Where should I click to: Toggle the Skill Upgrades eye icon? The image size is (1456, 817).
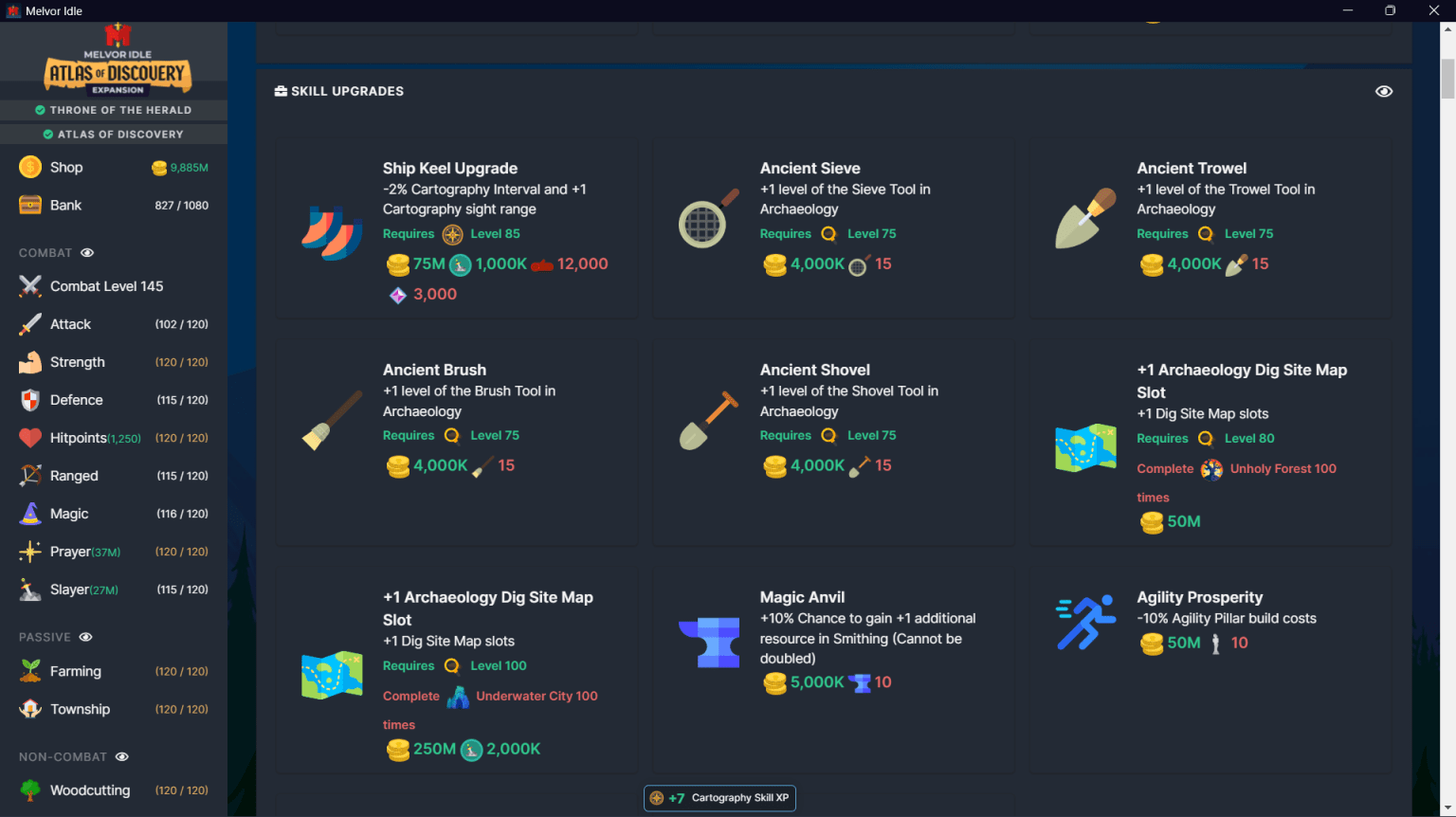pos(1384,91)
